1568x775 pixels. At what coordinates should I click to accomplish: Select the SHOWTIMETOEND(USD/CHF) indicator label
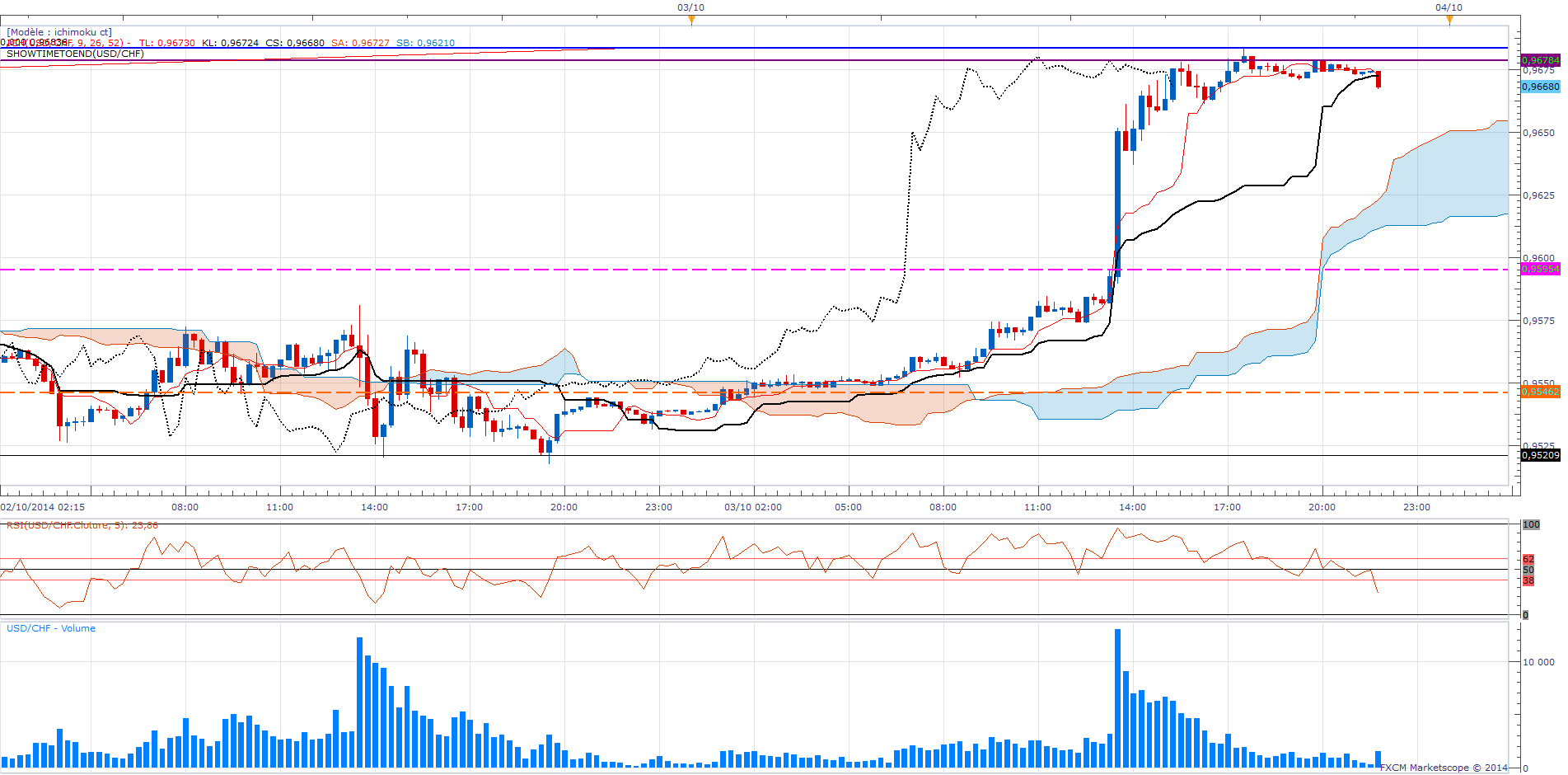pos(75,54)
